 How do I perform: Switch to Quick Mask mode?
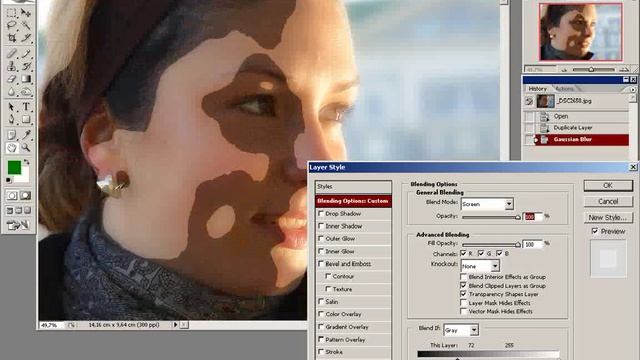(25, 196)
